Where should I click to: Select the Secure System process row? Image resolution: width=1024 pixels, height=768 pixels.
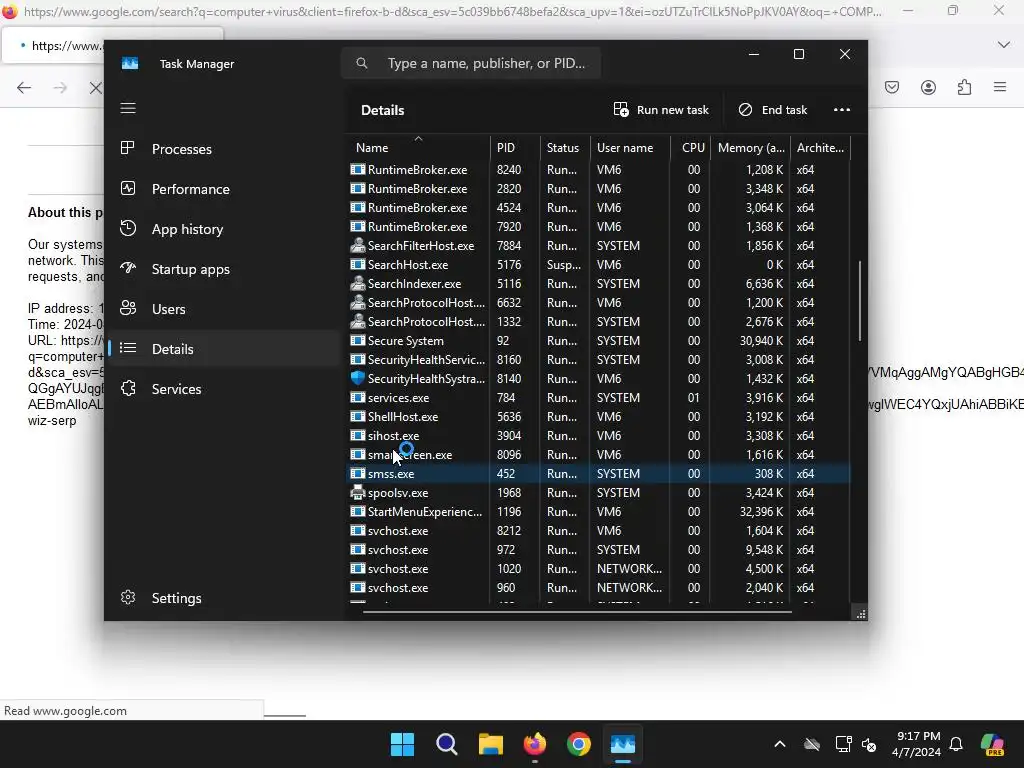coord(598,340)
